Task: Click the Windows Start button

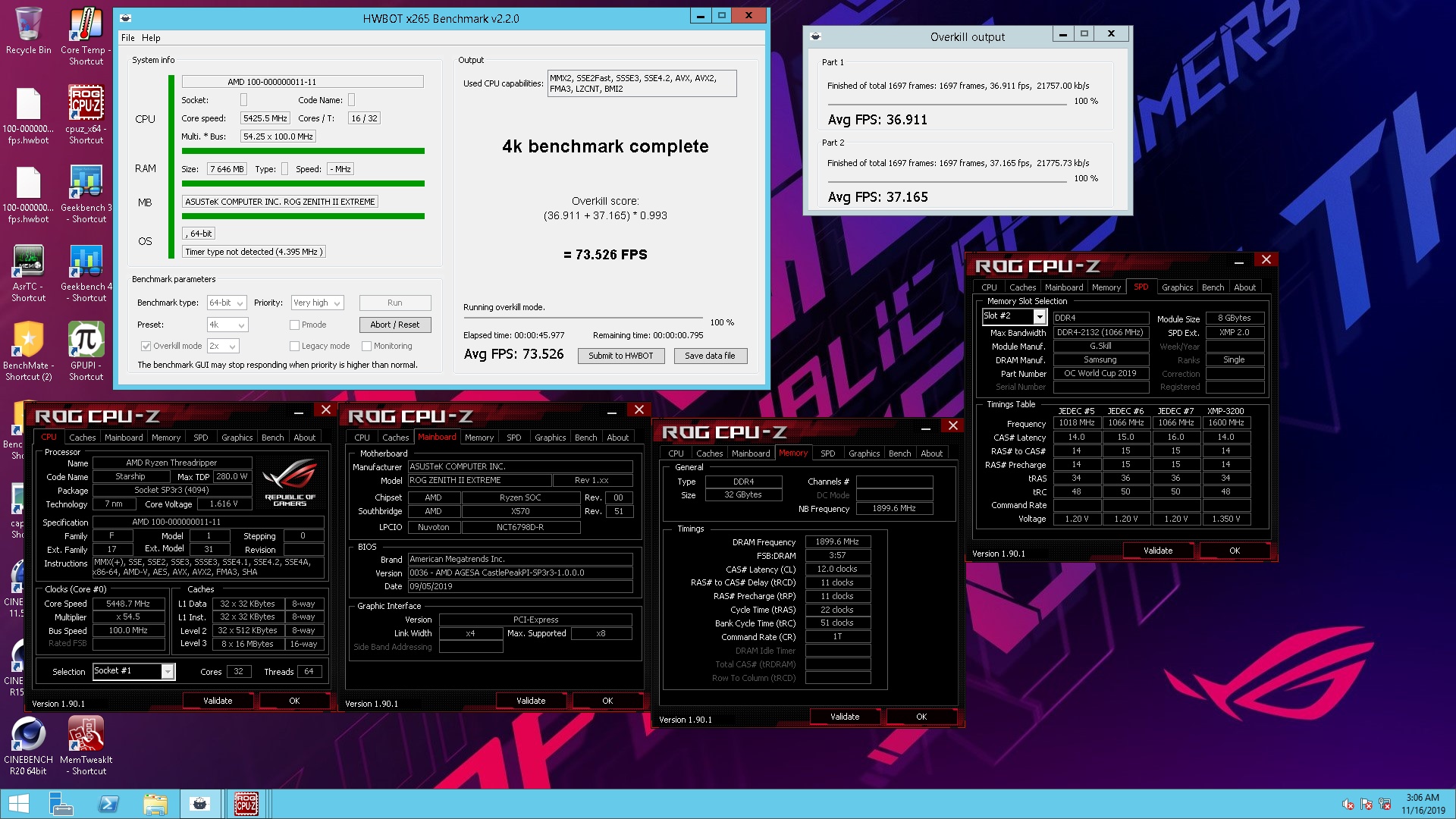Action: pyautogui.click(x=18, y=804)
